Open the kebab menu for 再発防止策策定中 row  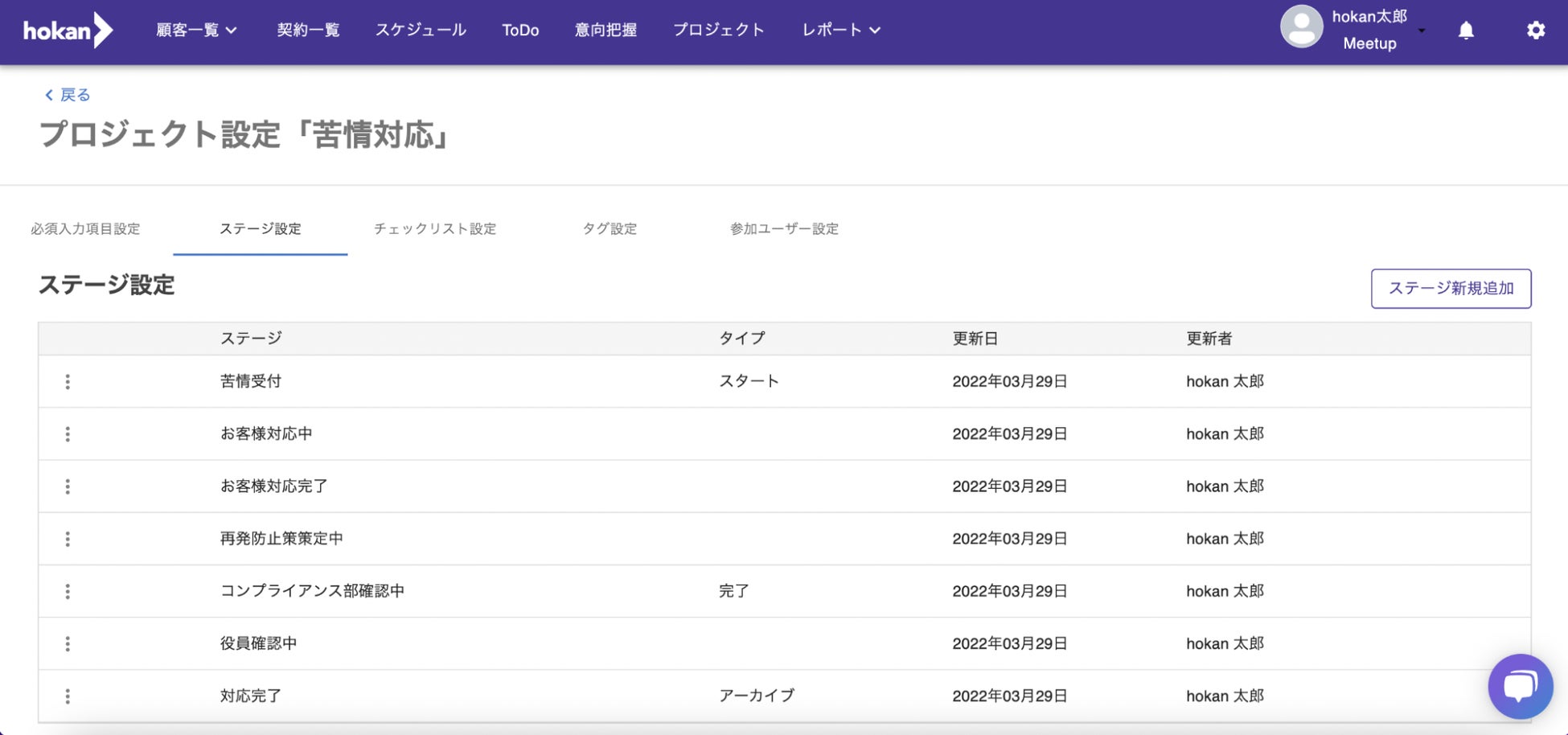[x=68, y=539]
